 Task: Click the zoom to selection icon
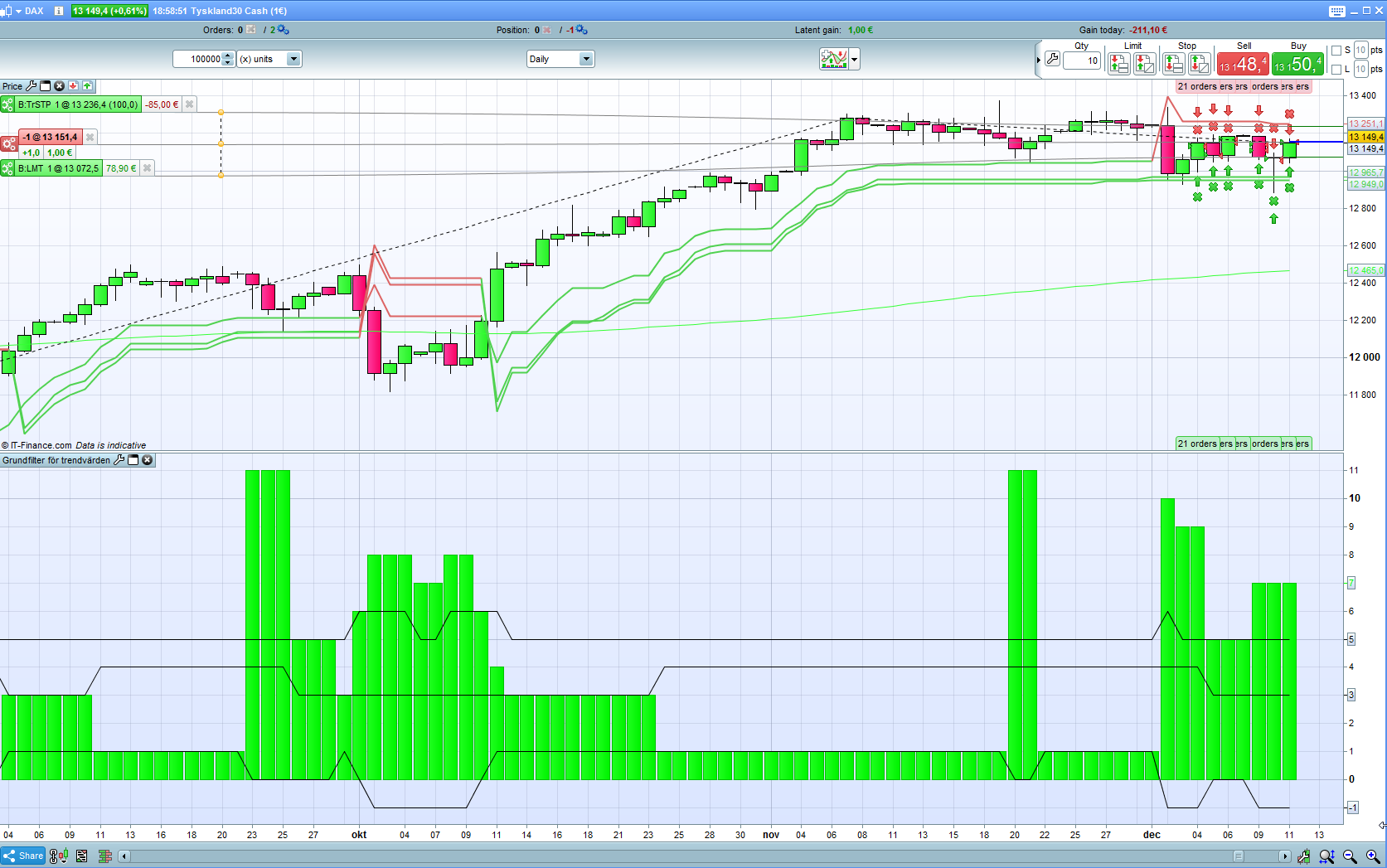click(x=1327, y=856)
